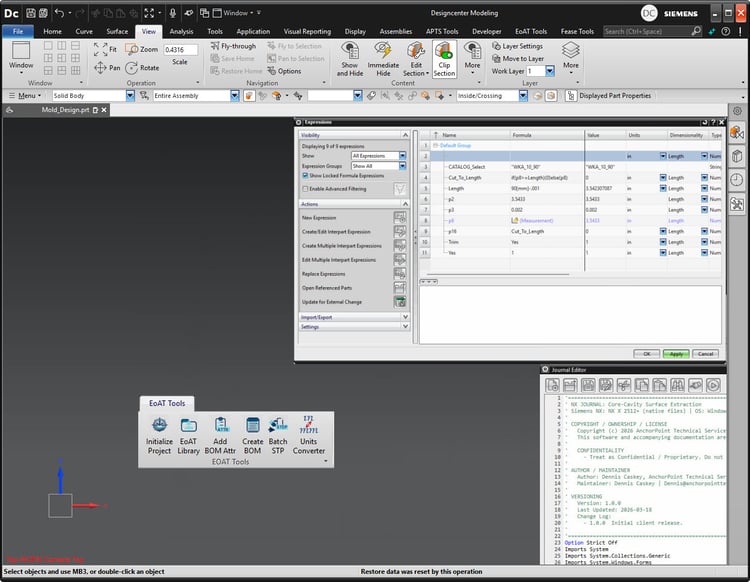Click the Add BOM Attr icon
Screen dimensions: 750x582
220,435
